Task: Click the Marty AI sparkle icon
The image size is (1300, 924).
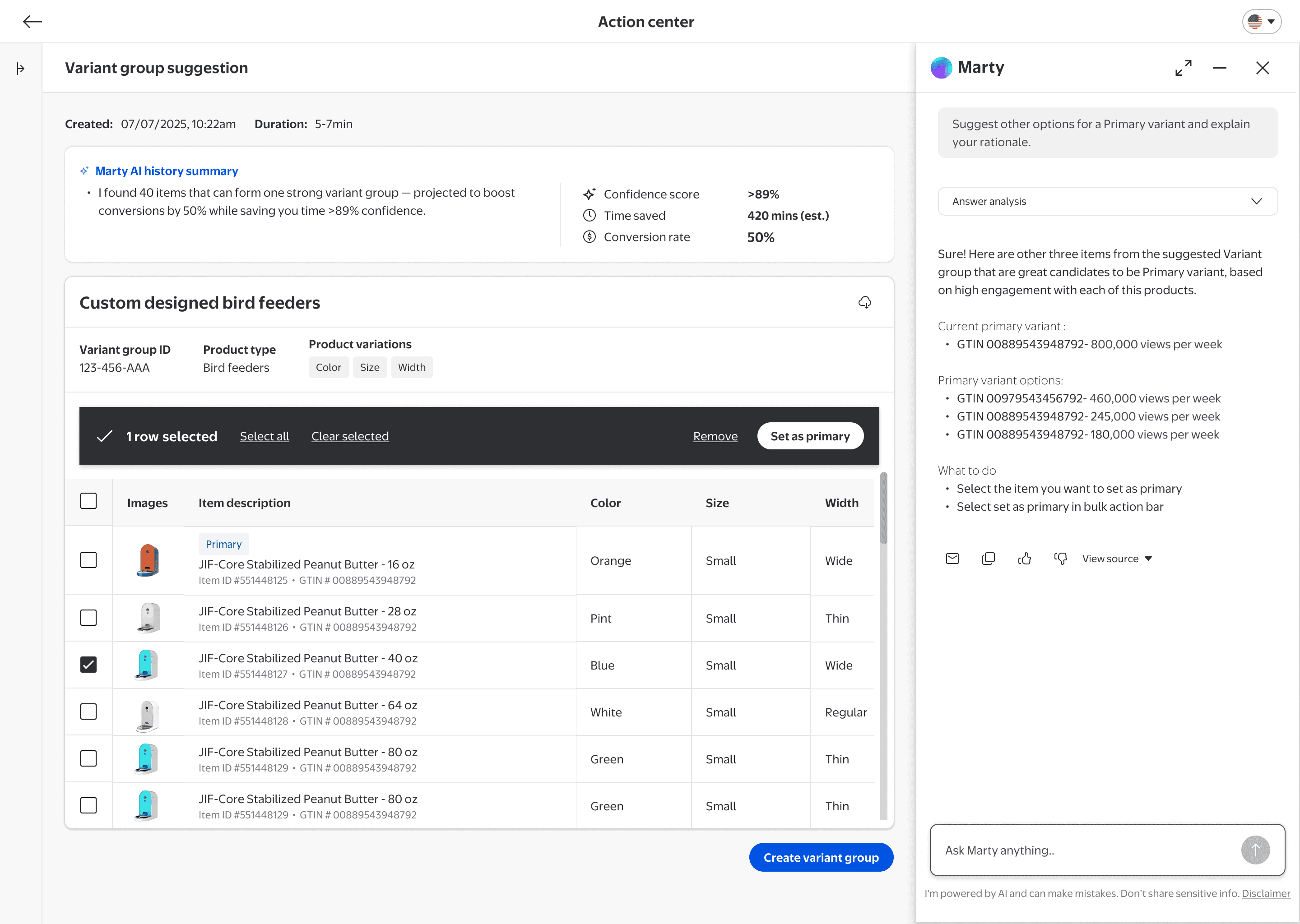Action: (84, 171)
